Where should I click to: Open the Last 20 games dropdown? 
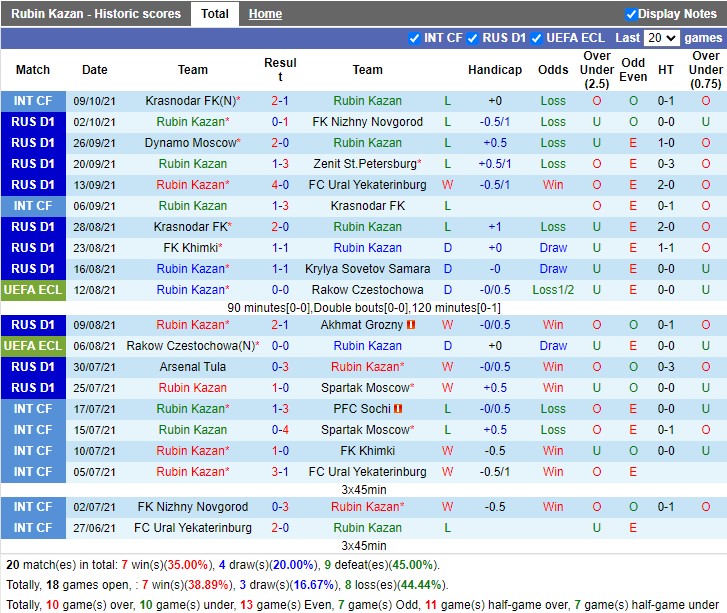[662, 38]
